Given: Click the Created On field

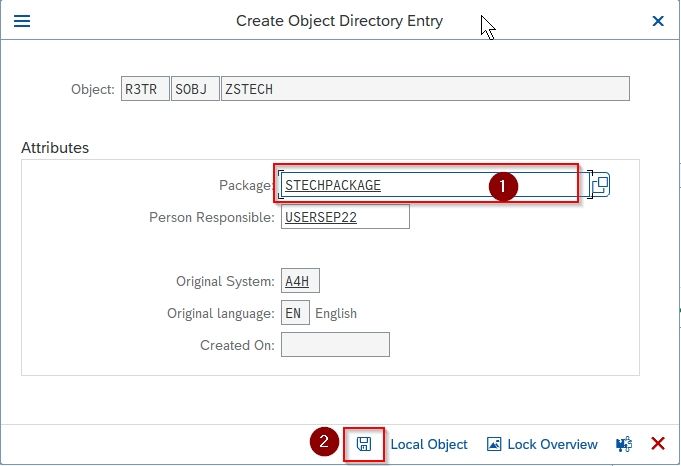Looking at the screenshot, I should click(335, 345).
